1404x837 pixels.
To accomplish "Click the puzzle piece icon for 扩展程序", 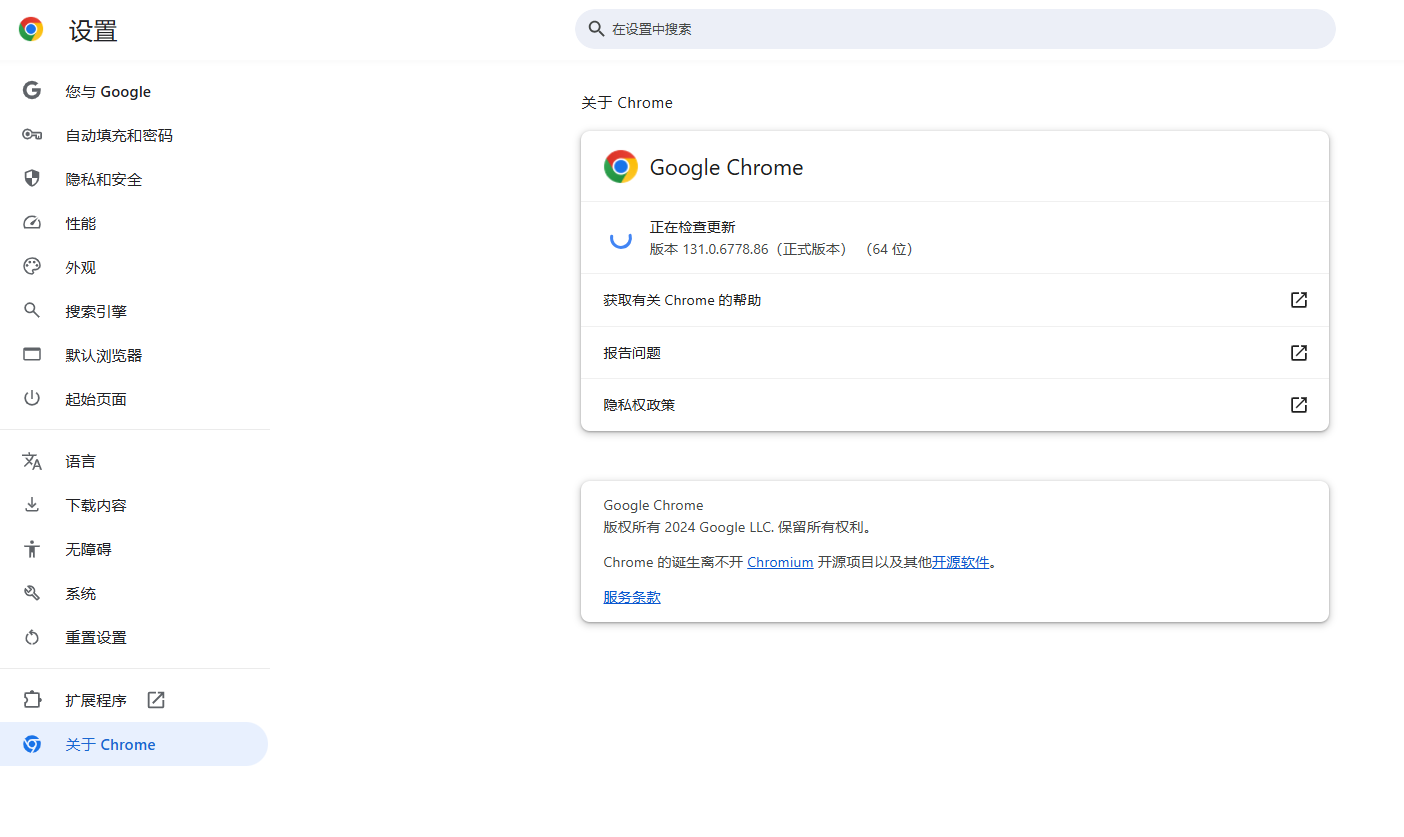I will click(x=32, y=700).
